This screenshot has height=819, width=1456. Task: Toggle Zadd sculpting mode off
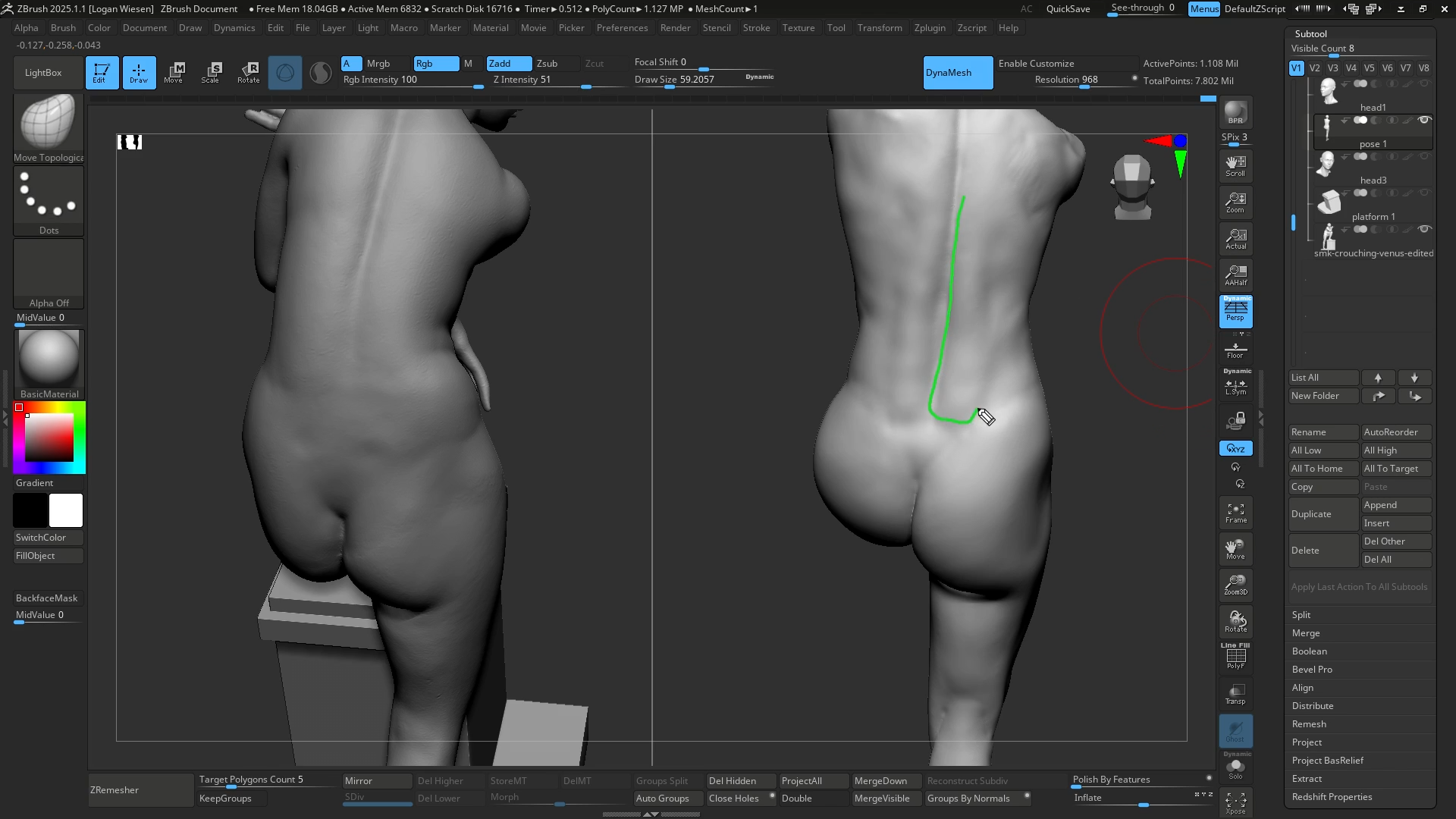coord(508,64)
